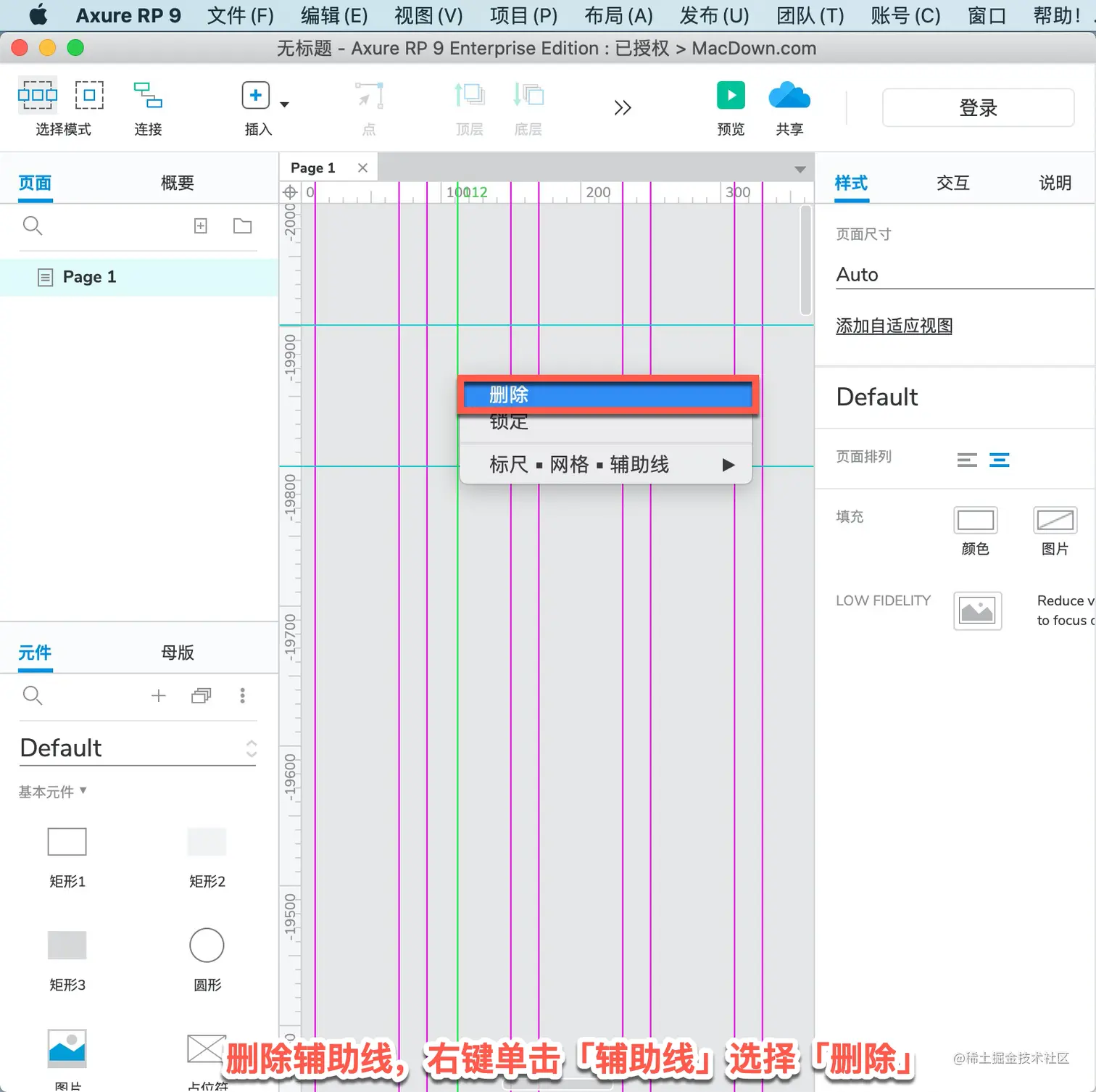Image resolution: width=1096 pixels, height=1092 pixels.
Task: Select the 选择模式 intersect selection icon
Action: 38,95
